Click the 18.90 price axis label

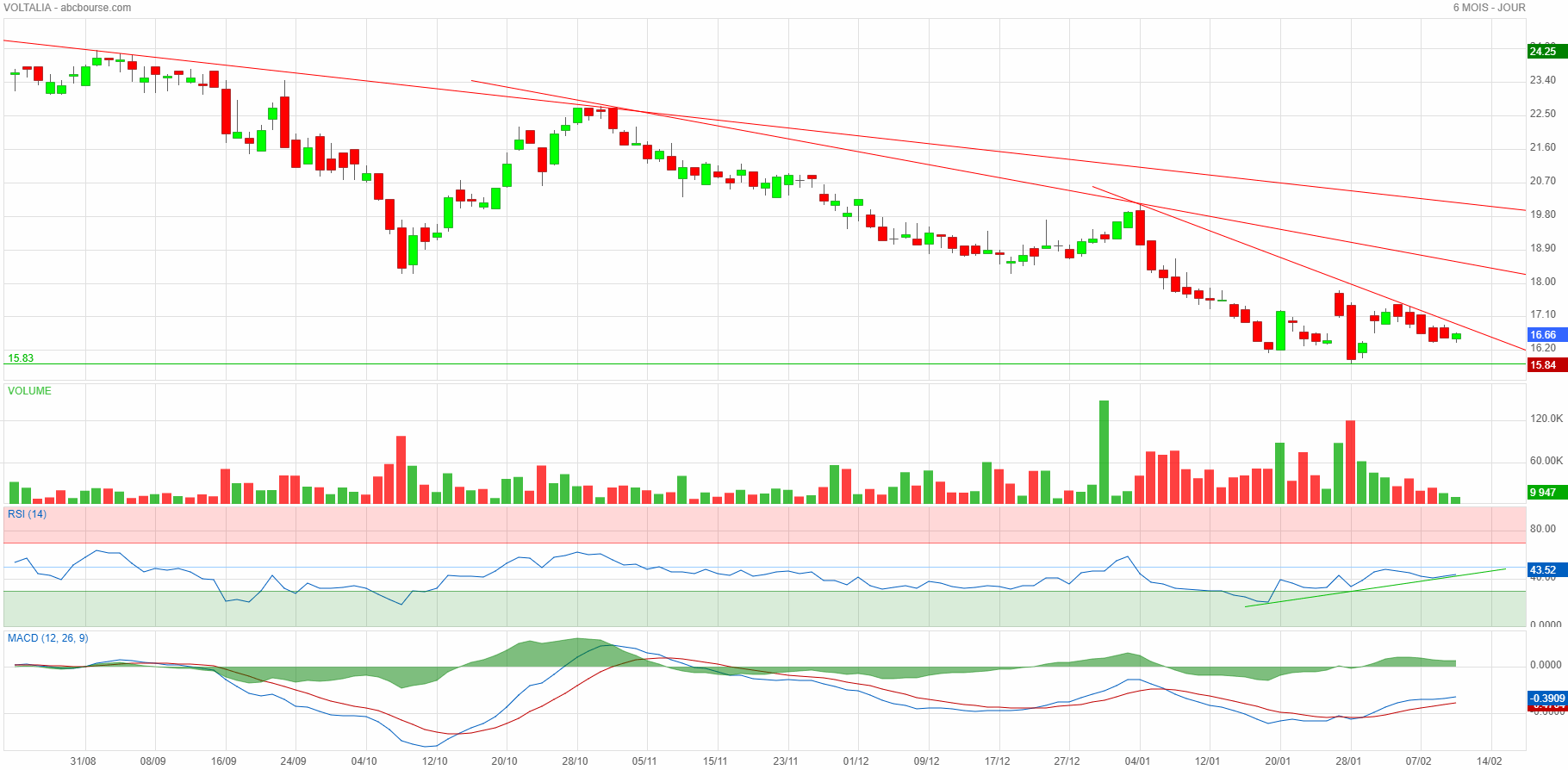1543,248
